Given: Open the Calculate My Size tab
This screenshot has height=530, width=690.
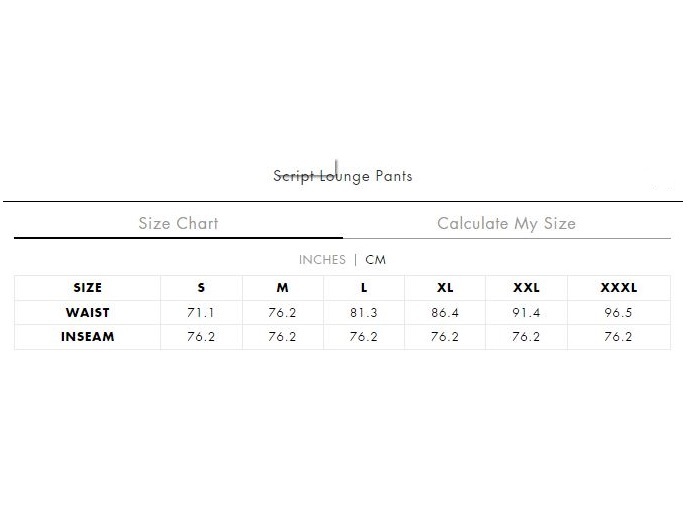Looking at the screenshot, I should coord(506,223).
